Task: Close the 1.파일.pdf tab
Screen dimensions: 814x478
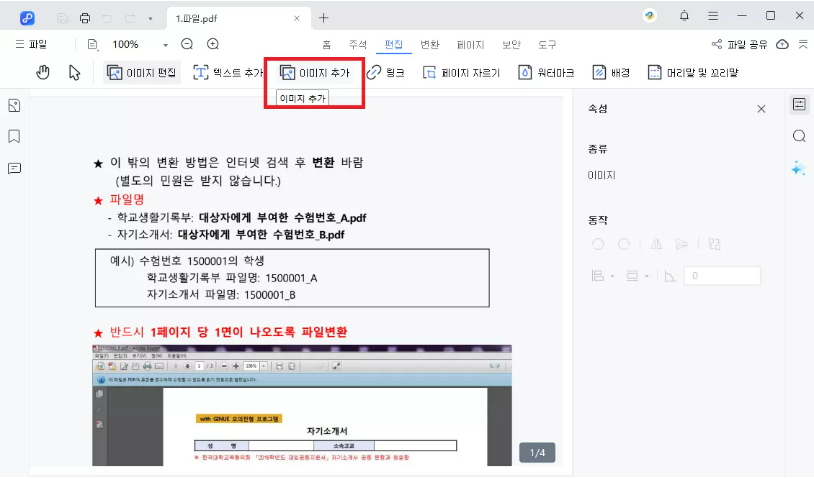Action: point(297,18)
